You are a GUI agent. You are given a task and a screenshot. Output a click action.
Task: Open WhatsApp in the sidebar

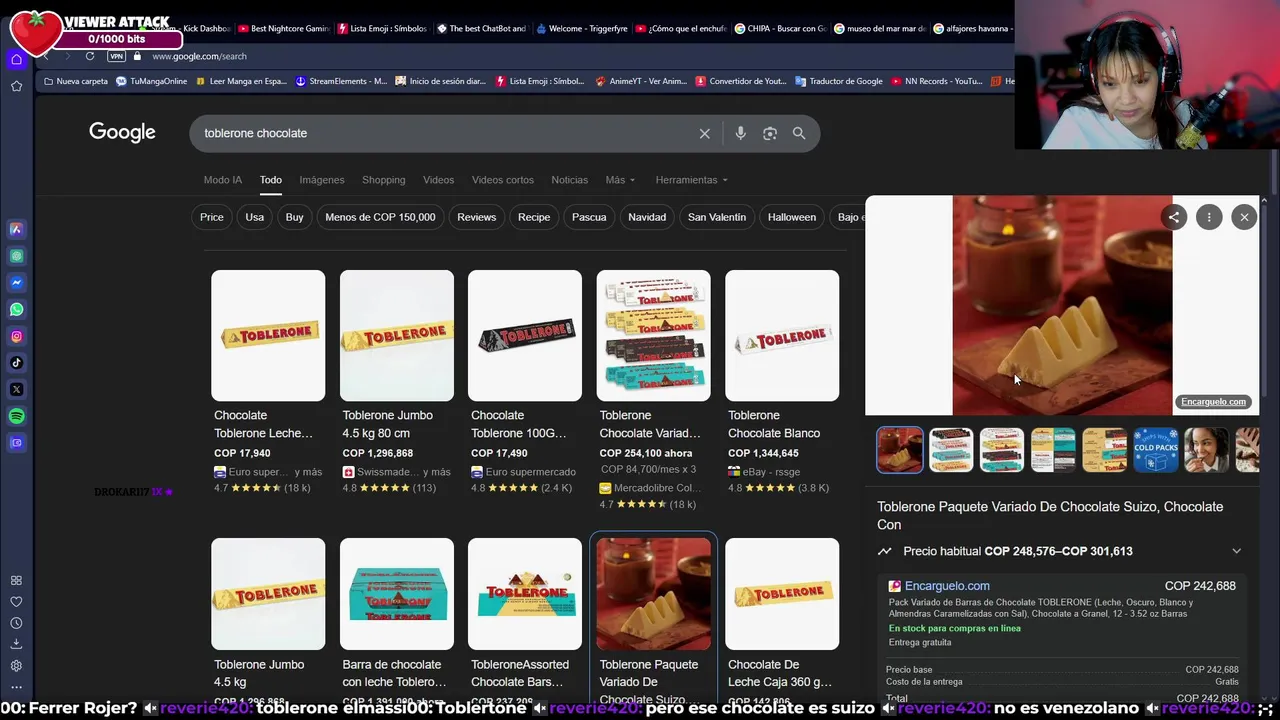(x=16, y=309)
